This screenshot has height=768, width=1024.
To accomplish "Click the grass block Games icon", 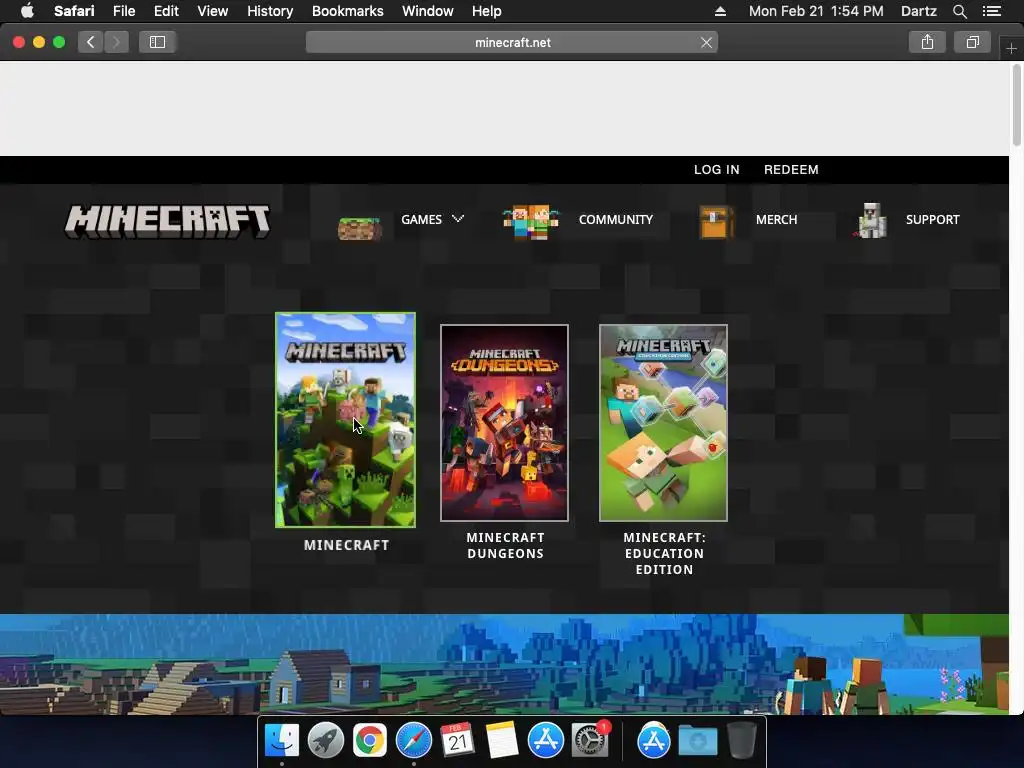I will click(359, 229).
